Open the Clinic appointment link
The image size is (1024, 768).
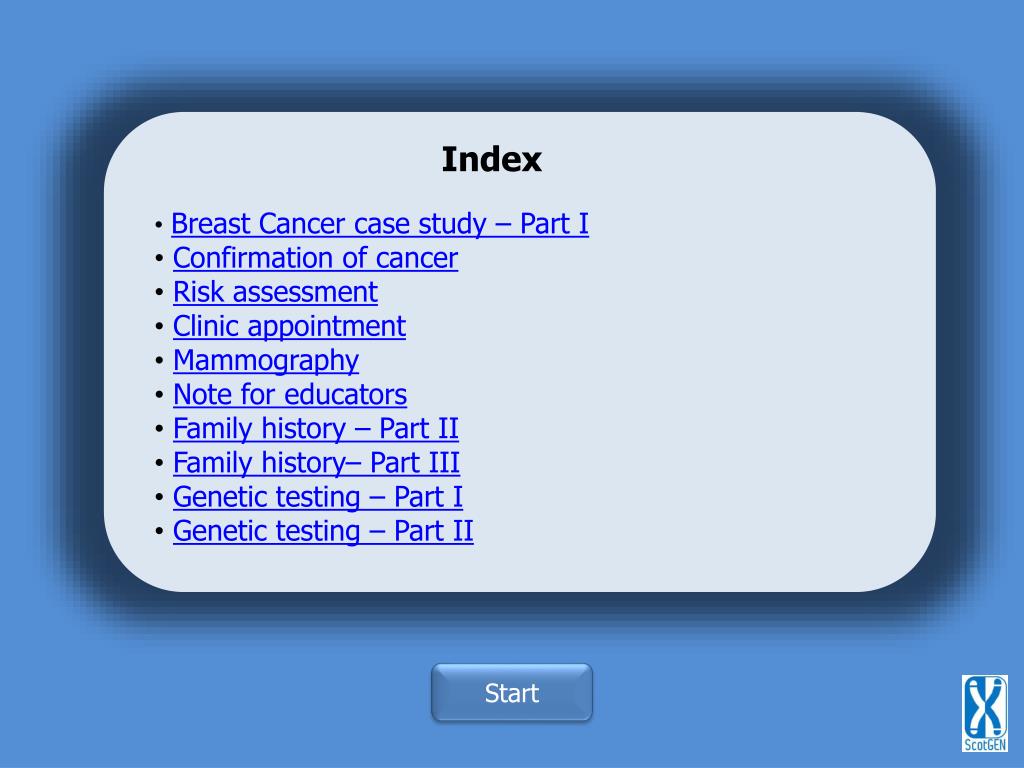[289, 326]
